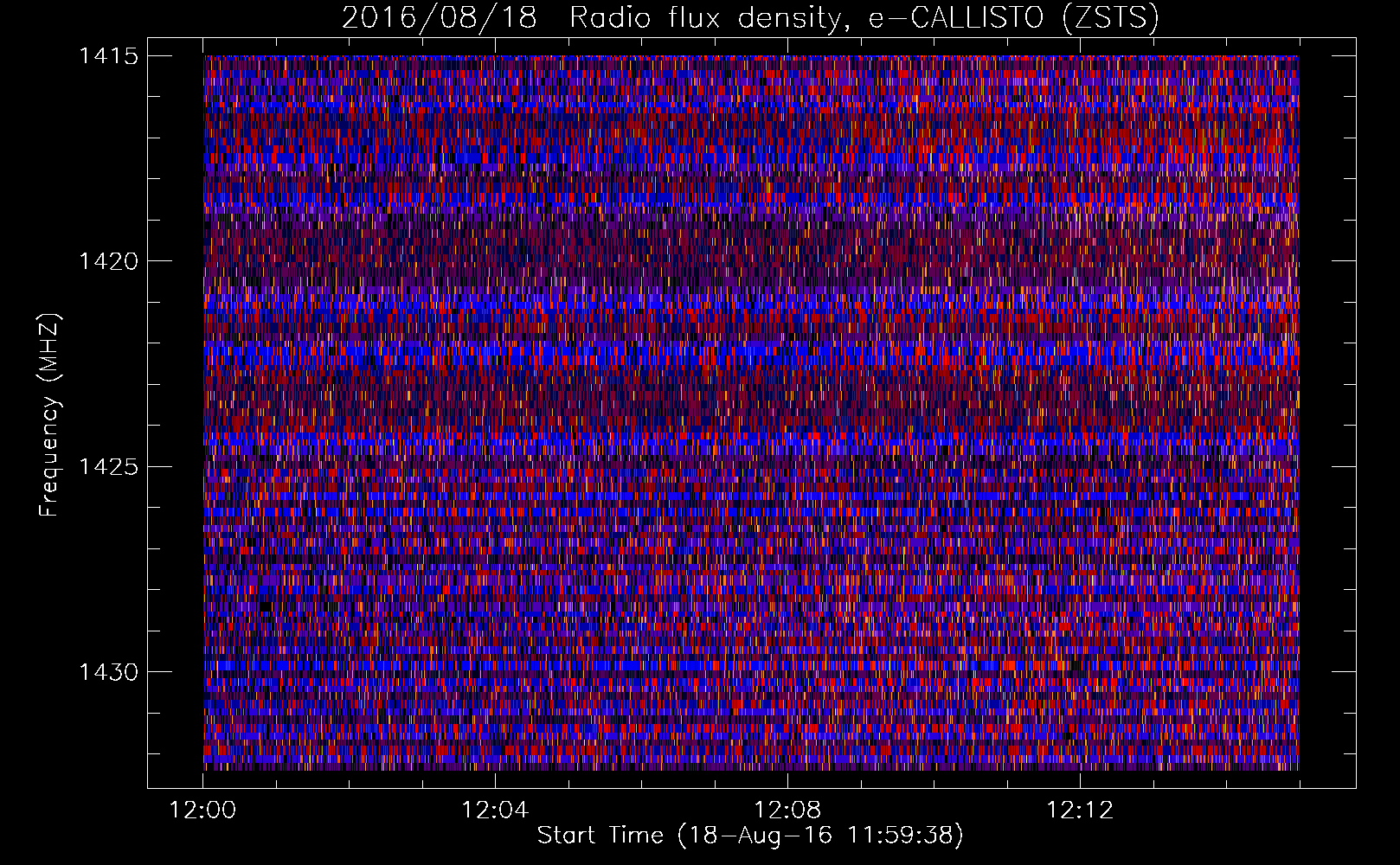Click the 1415 frequency tick label
The height and width of the screenshot is (865, 1400).
tap(108, 56)
